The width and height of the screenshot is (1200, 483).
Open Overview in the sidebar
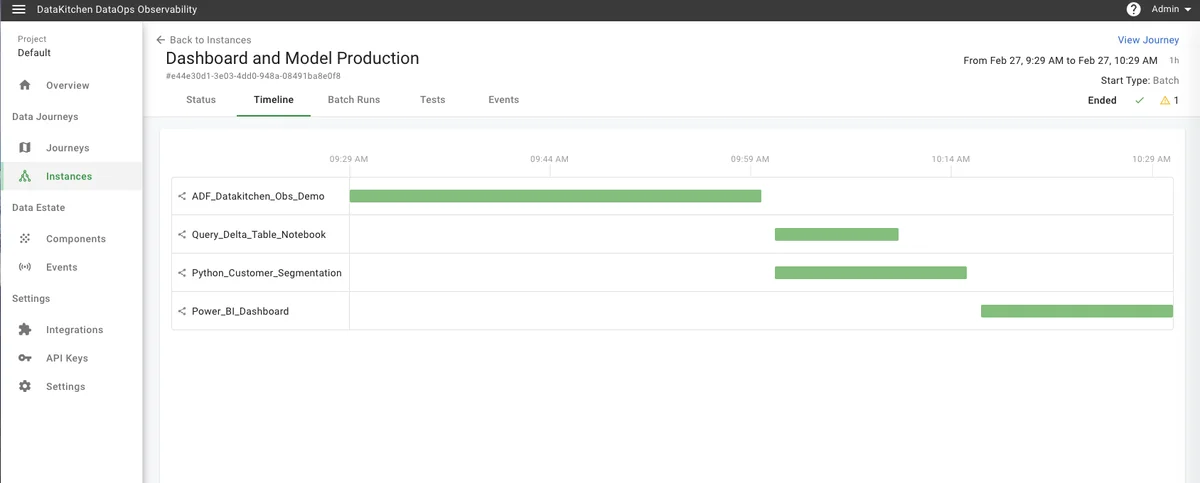67,86
